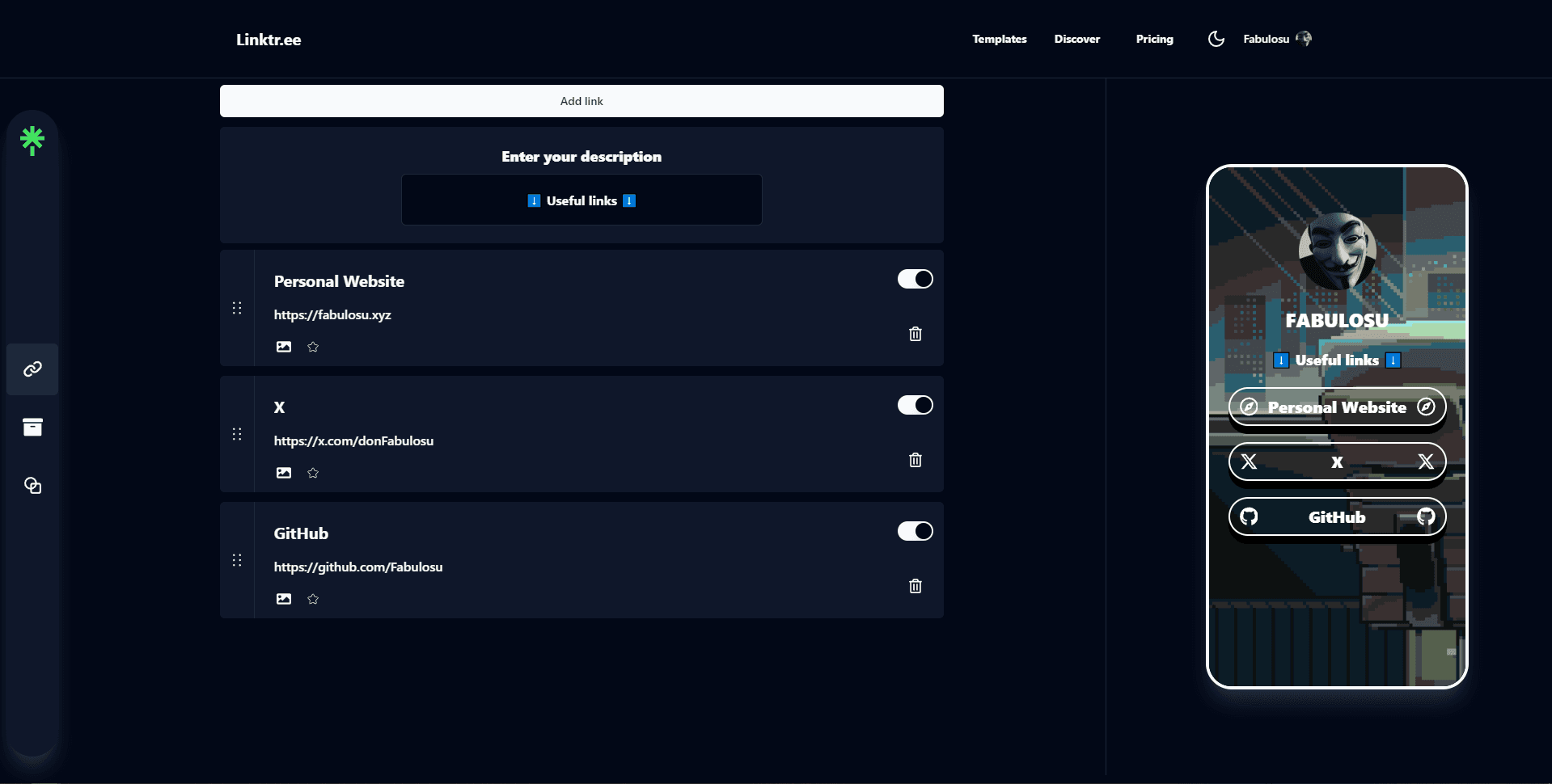Open the Pricing page
The image size is (1552, 784).
pyautogui.click(x=1154, y=38)
